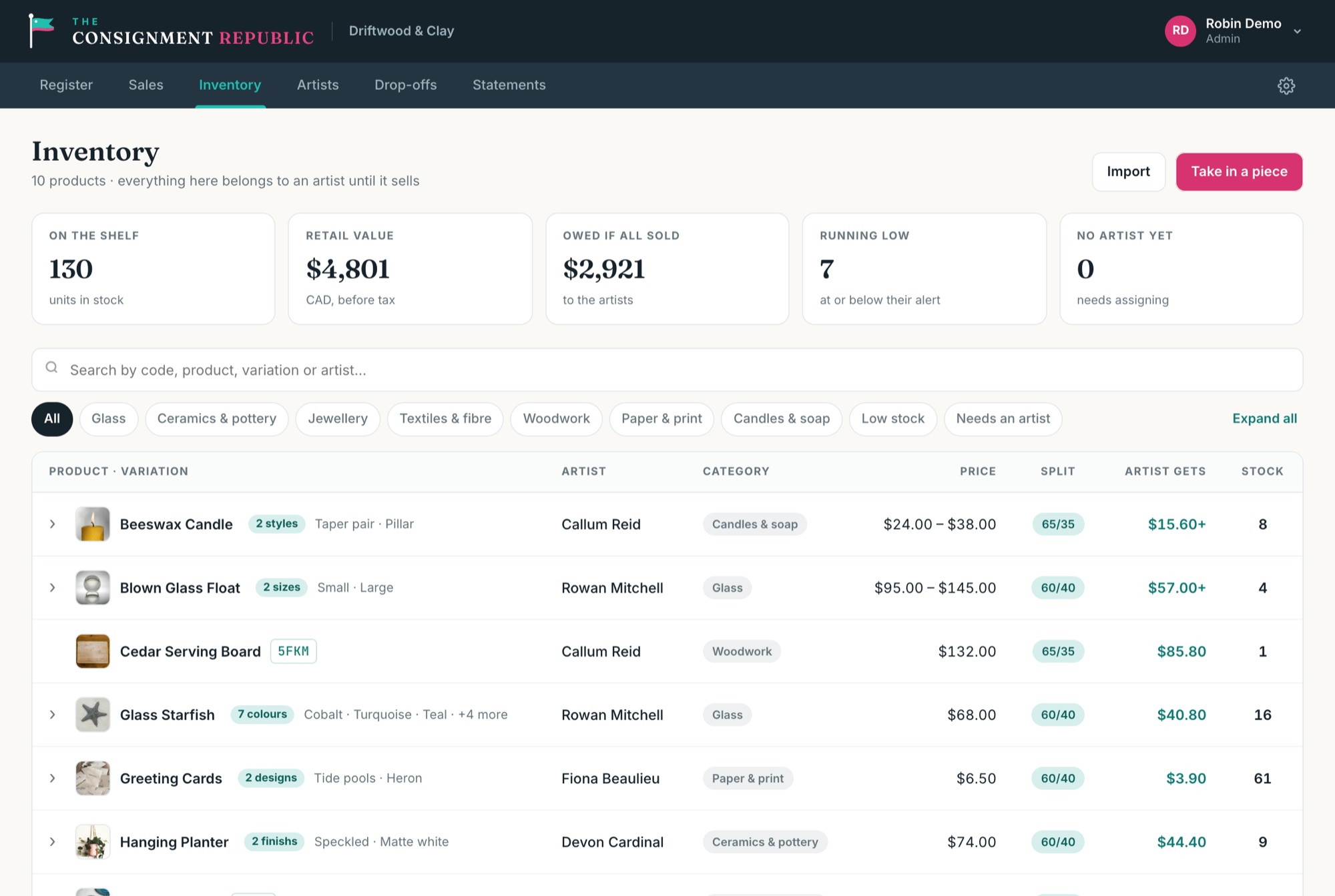Viewport: 1335px width, 896px height.
Task: Open the Beeswax Candle thumbnail
Action: point(93,524)
